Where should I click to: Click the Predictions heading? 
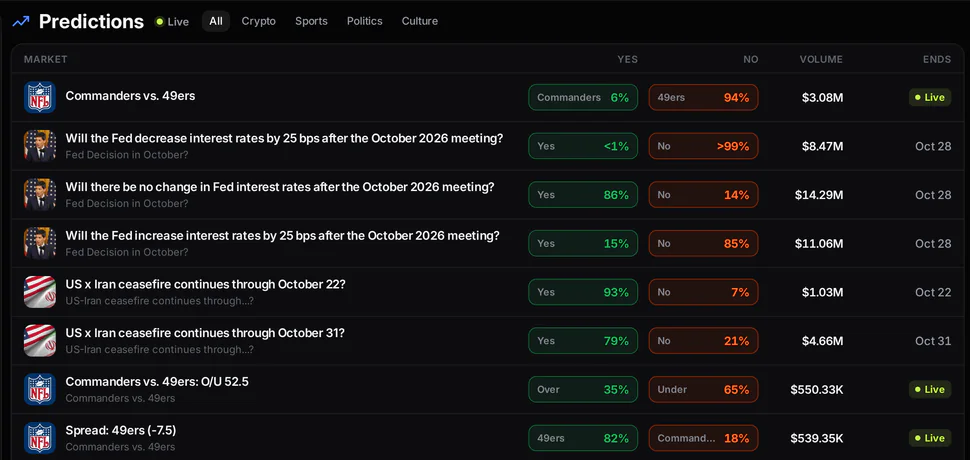point(92,22)
